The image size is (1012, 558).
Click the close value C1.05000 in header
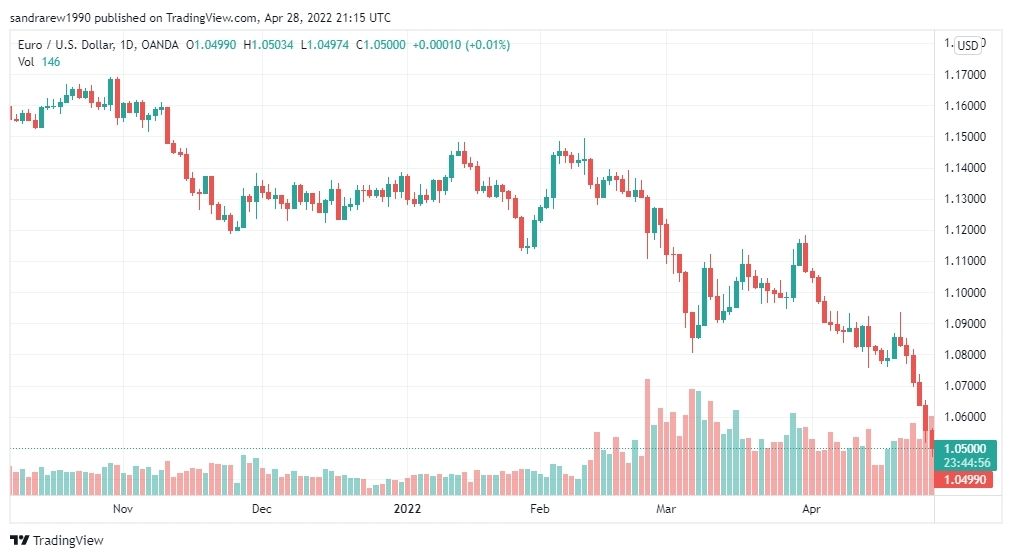click(381, 45)
